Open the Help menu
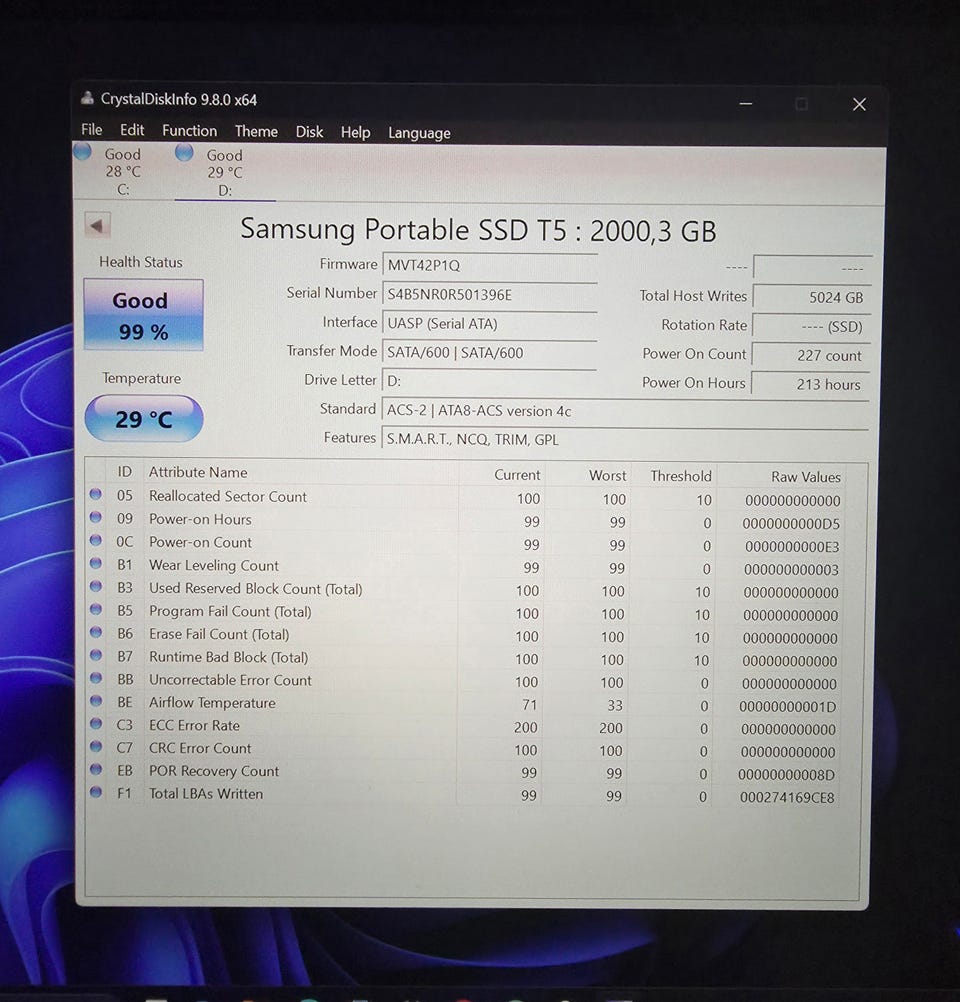Viewport: 960px width, 1002px height. coord(355,132)
